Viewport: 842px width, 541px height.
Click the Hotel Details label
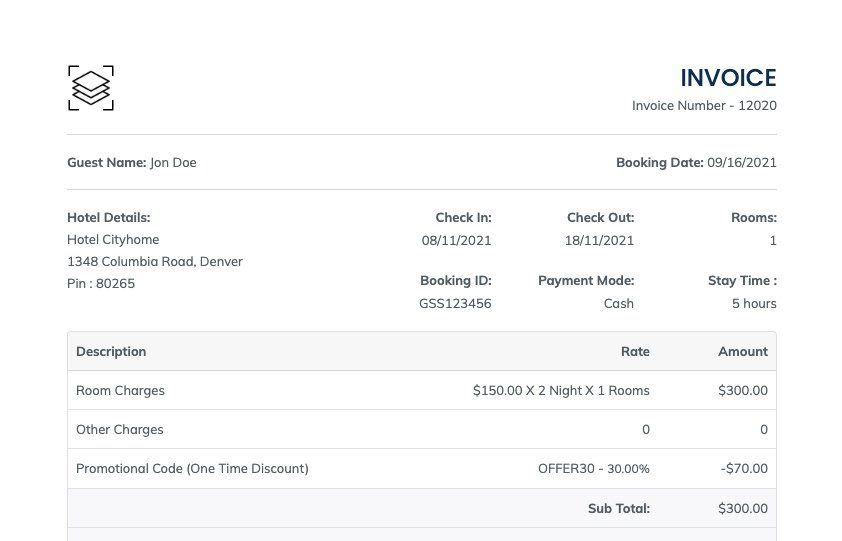tap(108, 217)
